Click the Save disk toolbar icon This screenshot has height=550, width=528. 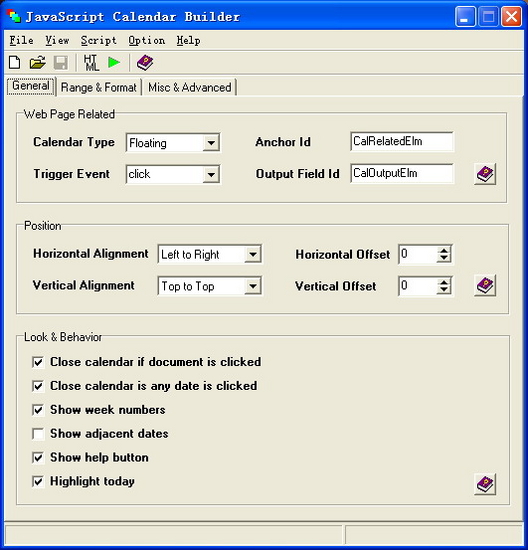click(x=61, y=63)
